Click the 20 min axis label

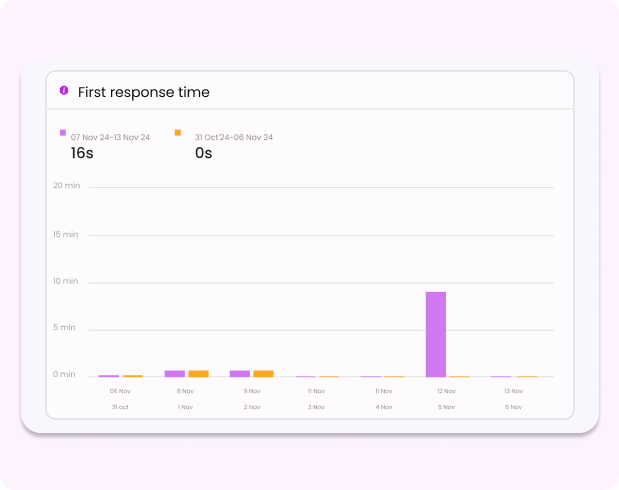pyautogui.click(x=65, y=185)
